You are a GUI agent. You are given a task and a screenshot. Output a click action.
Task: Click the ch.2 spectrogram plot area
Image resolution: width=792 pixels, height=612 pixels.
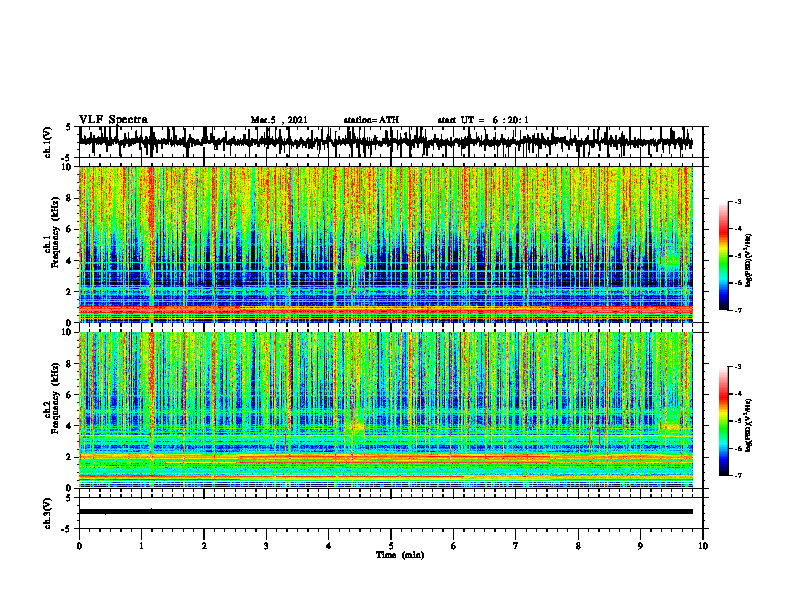[385, 410]
